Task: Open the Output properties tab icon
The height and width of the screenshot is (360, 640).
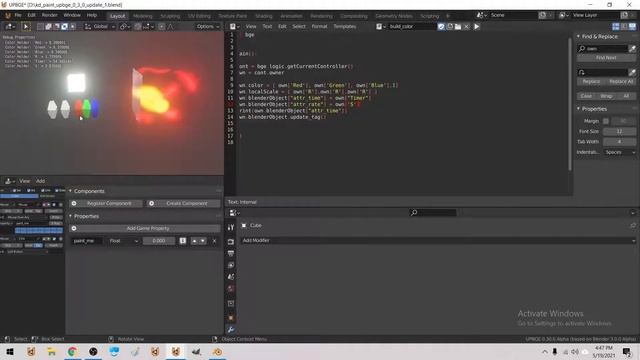Action: click(231, 253)
